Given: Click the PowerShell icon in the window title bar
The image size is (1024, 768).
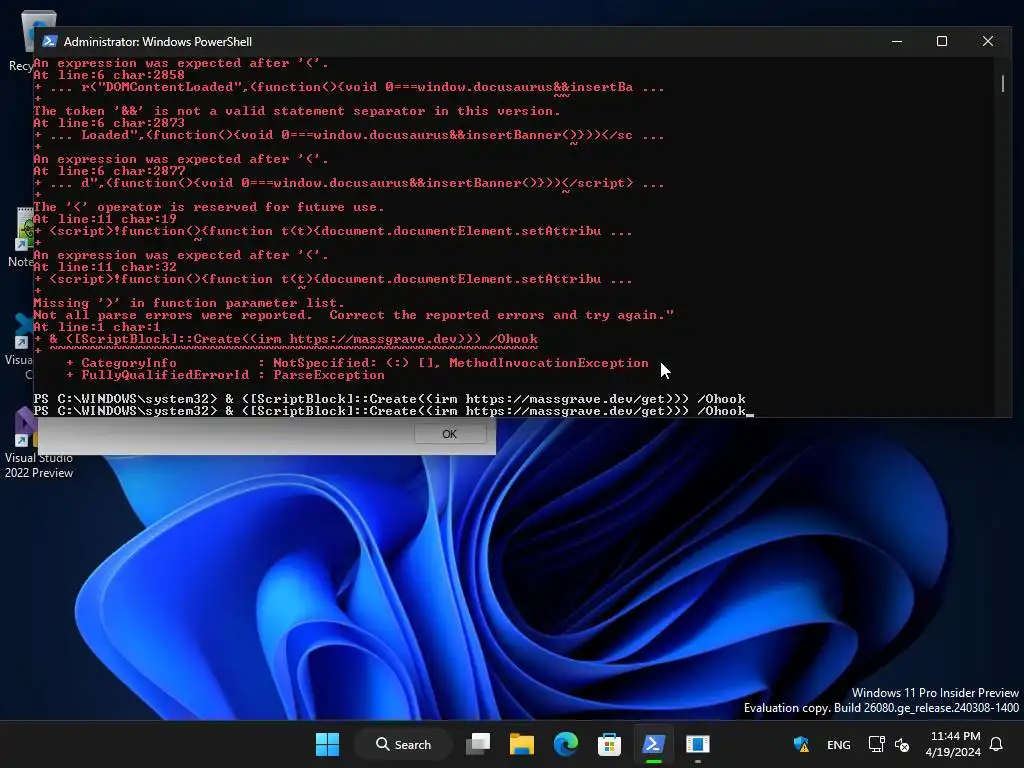Looking at the screenshot, I should pos(49,41).
